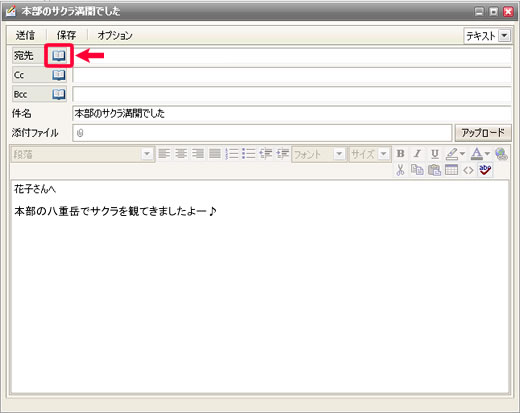The height and width of the screenshot is (413, 520).
Task: Open the サイズ font size dropdown
Action: (383, 154)
